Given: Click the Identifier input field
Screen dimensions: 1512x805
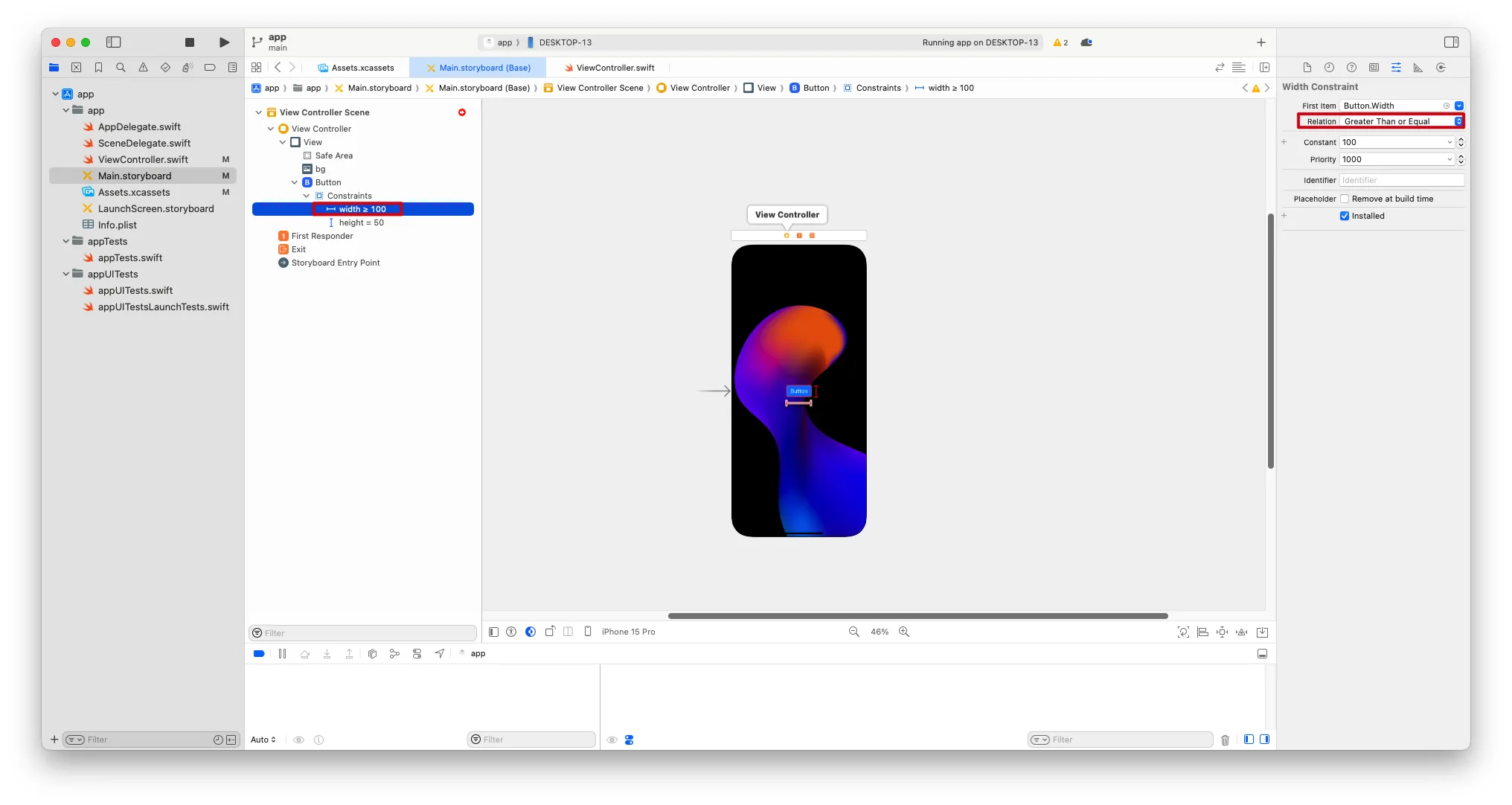Looking at the screenshot, I should [1401, 180].
